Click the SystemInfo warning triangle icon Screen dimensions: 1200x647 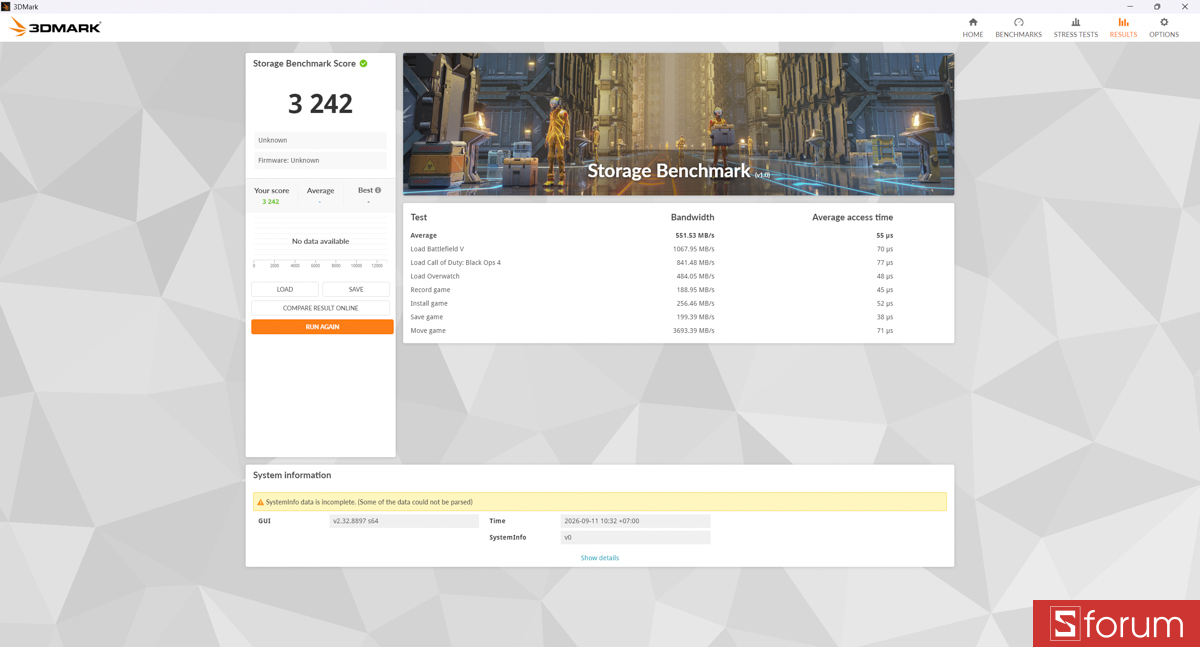(261, 502)
